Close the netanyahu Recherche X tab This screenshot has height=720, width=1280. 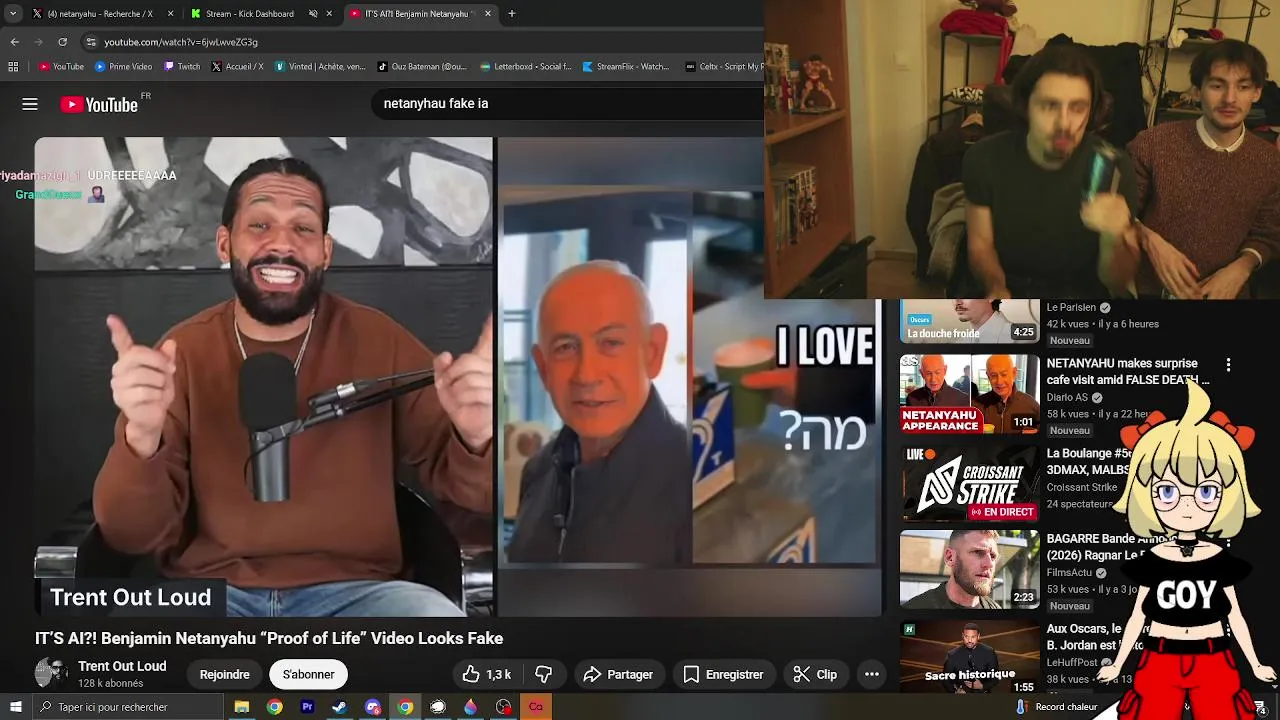(170, 14)
